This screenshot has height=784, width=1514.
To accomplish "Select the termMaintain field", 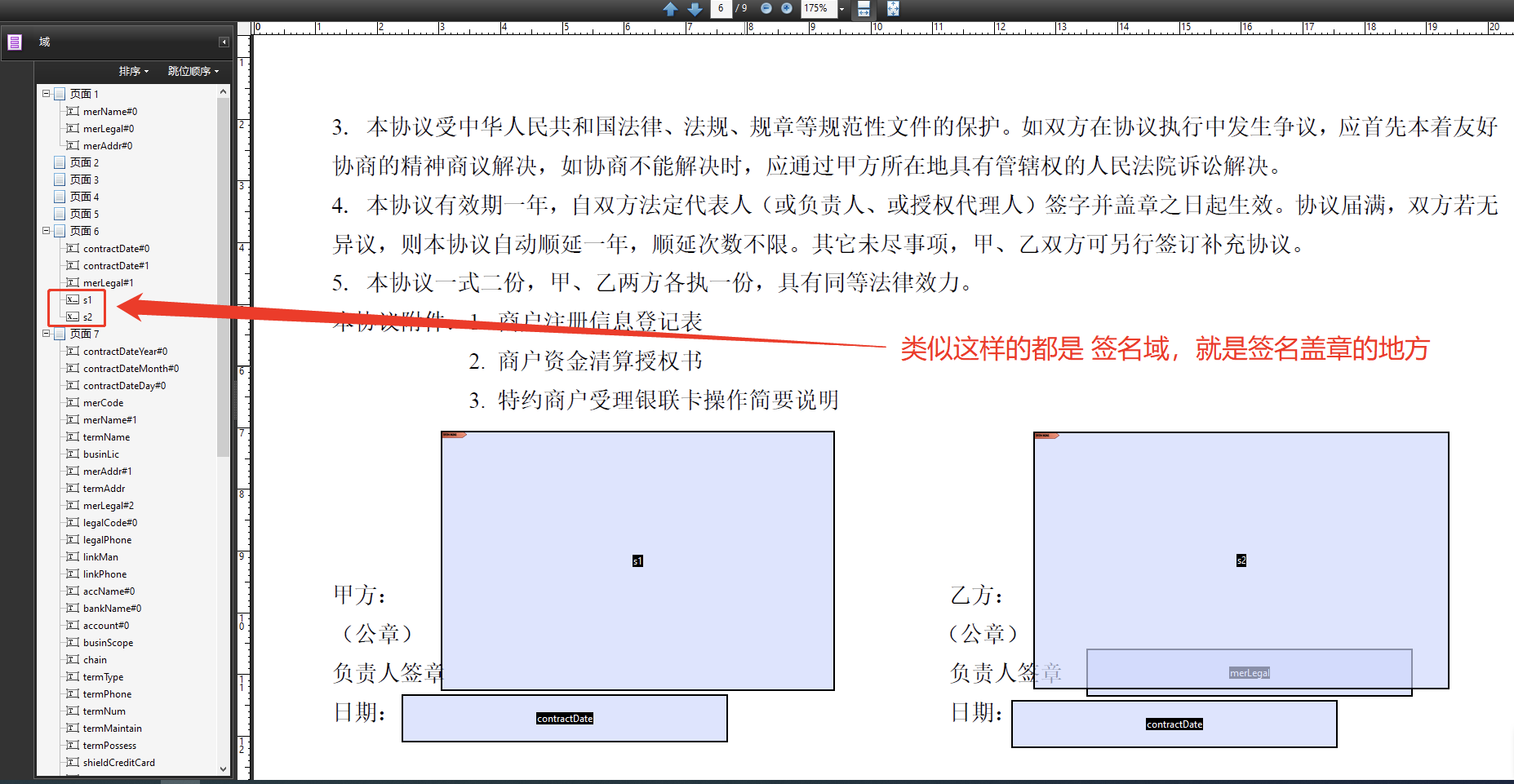I will pos(112,729).
